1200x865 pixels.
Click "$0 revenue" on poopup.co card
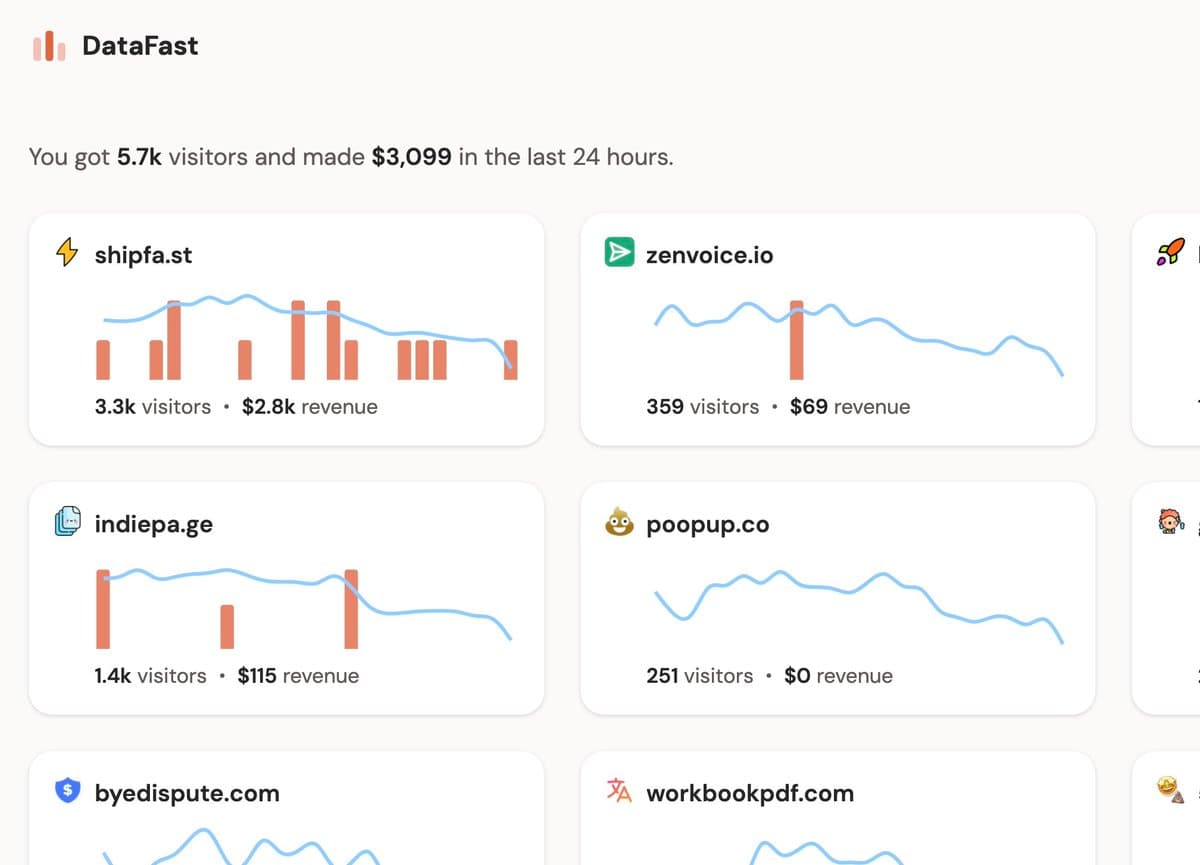coord(838,676)
